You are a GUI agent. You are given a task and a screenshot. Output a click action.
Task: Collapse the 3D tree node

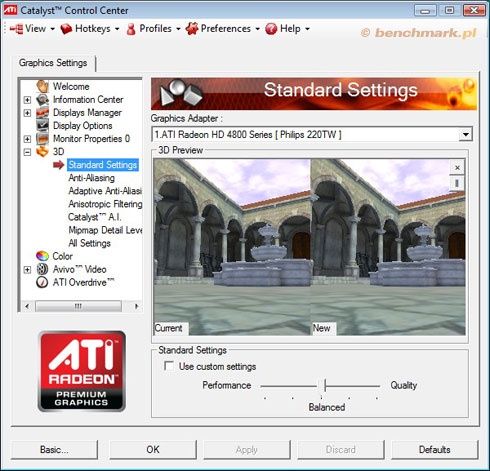[x=27, y=152]
